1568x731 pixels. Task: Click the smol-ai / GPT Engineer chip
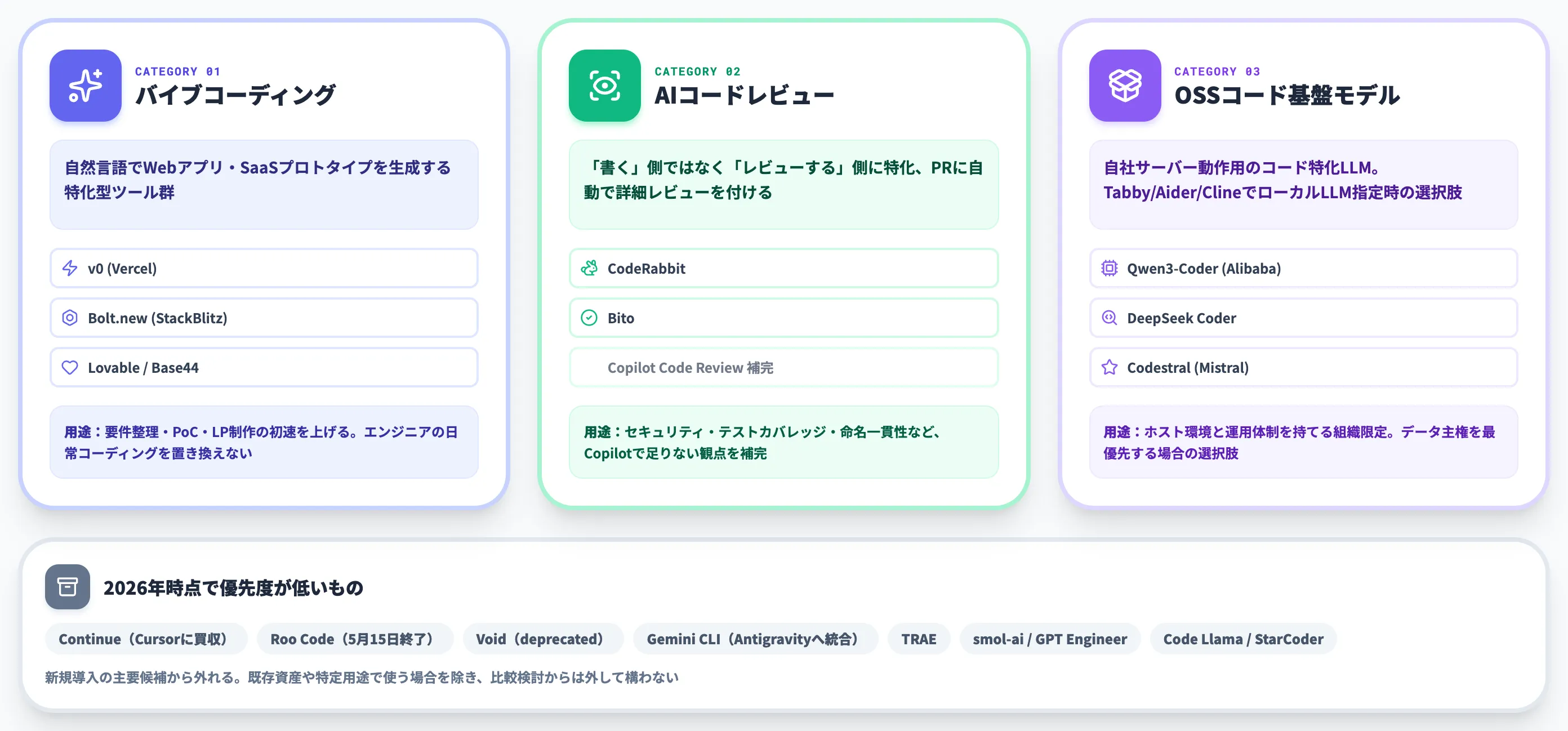(1050, 639)
